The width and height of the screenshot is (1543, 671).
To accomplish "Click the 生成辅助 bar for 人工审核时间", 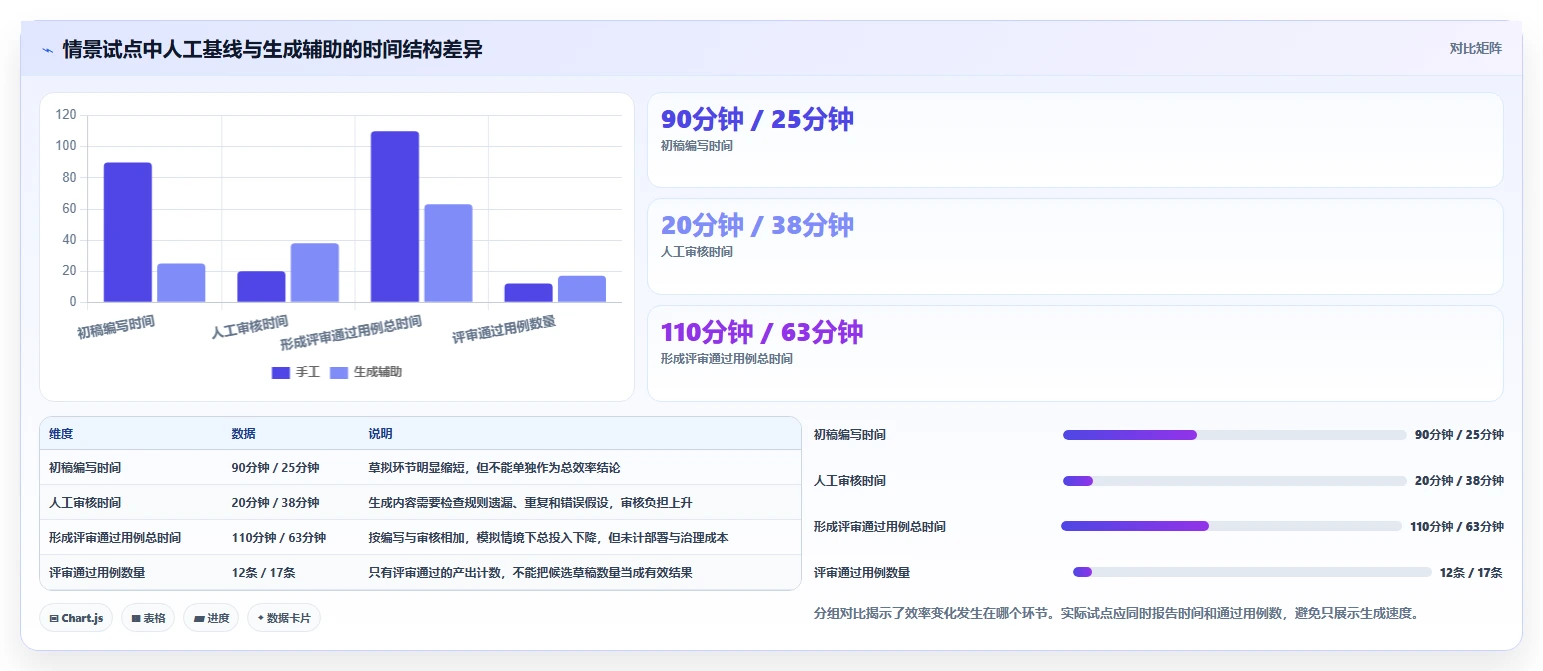I will tap(315, 272).
